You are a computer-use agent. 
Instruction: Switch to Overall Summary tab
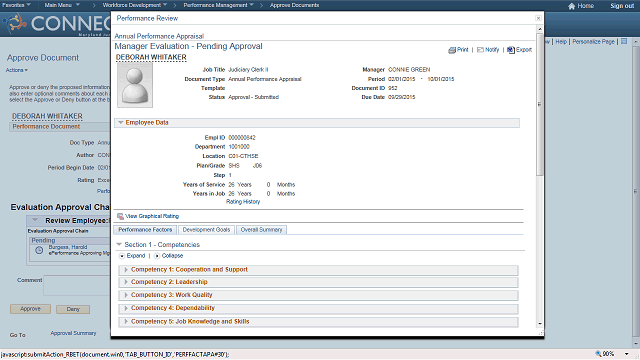261,230
